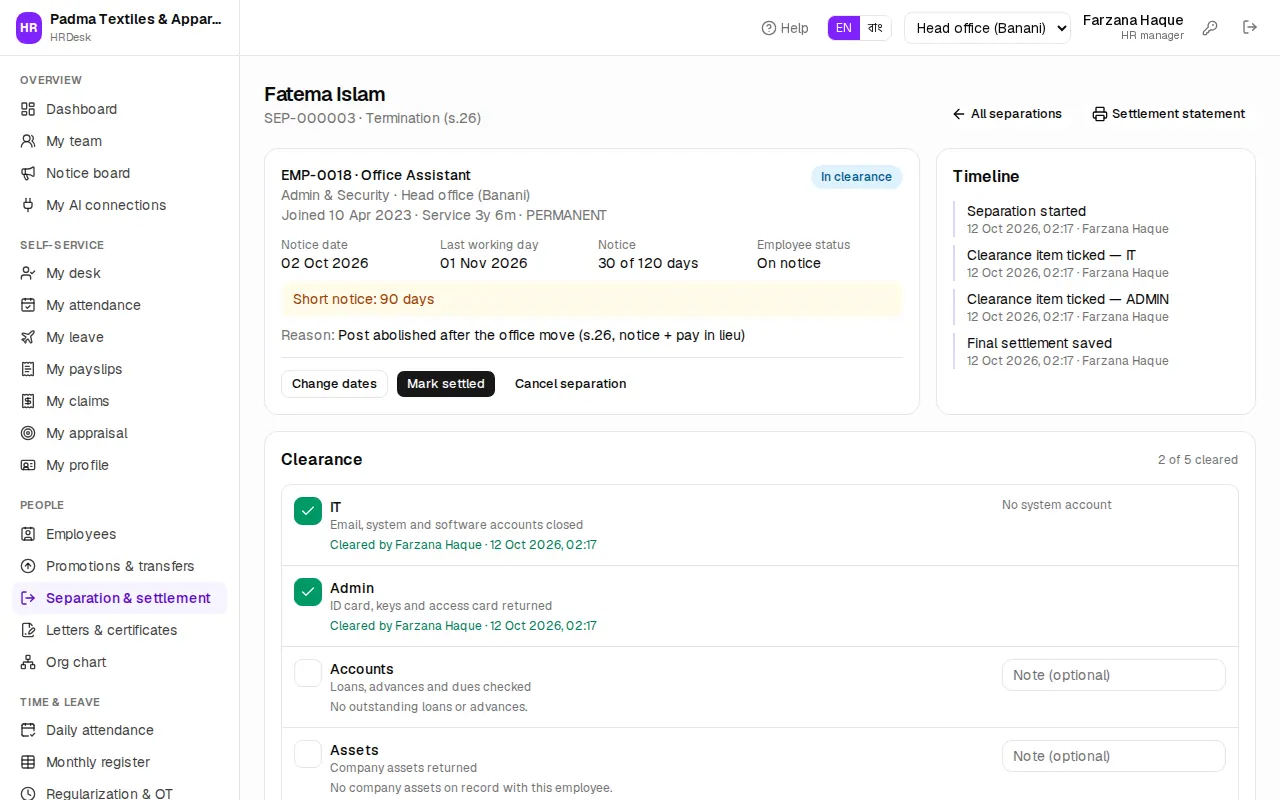Click the My payslips document icon

click(28, 369)
